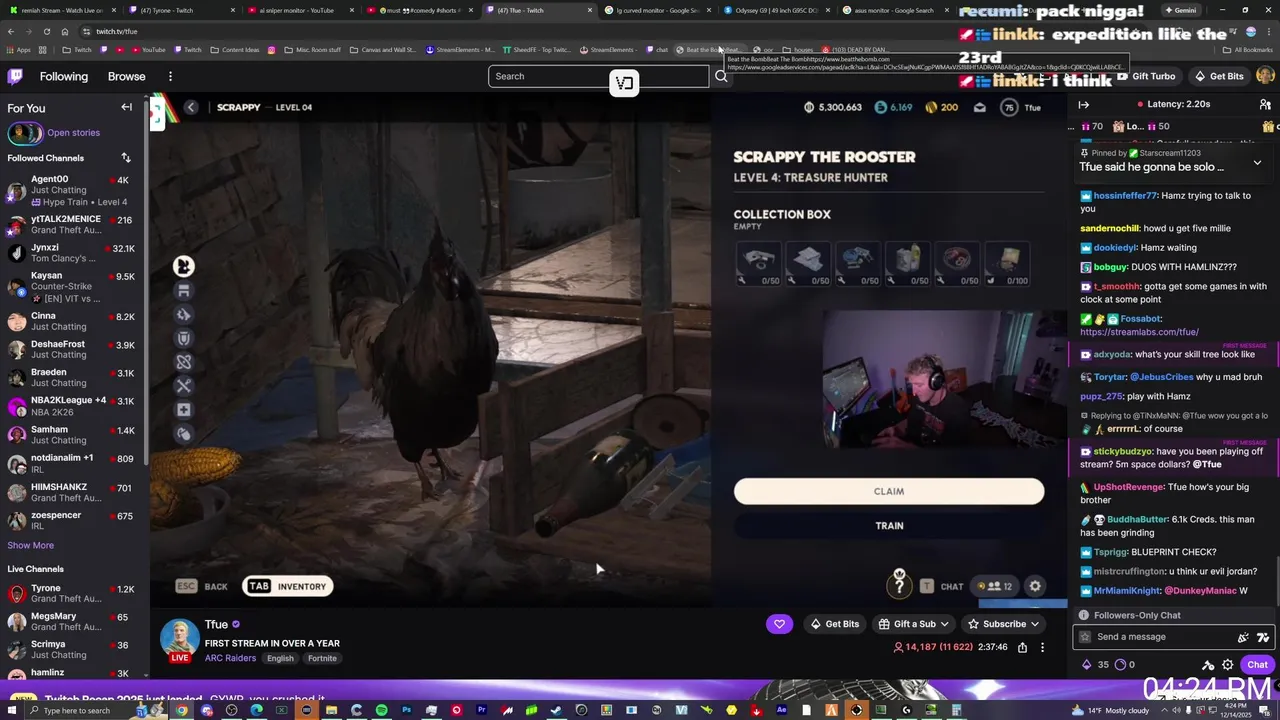Open the ARC Raiders category link

pyautogui.click(x=232, y=658)
